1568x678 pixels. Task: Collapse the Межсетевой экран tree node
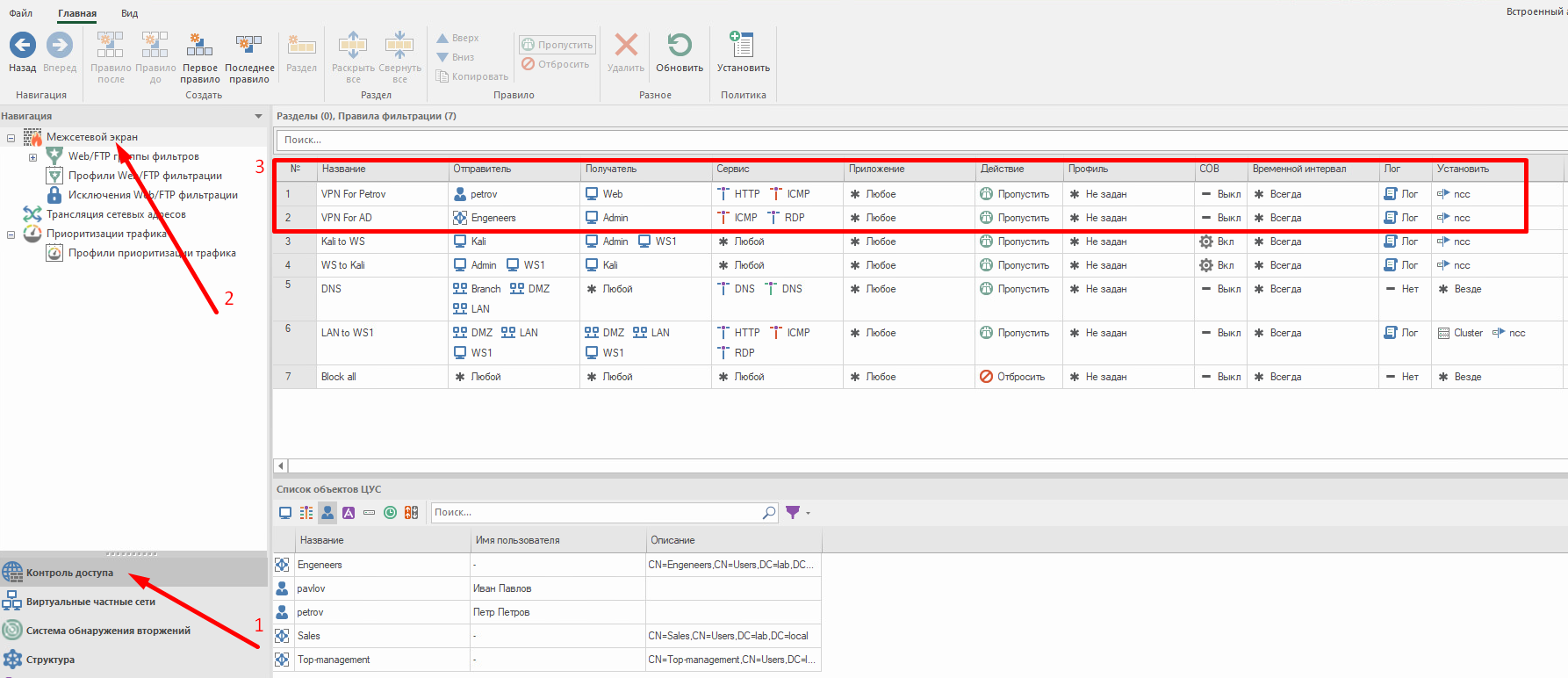pos(11,138)
